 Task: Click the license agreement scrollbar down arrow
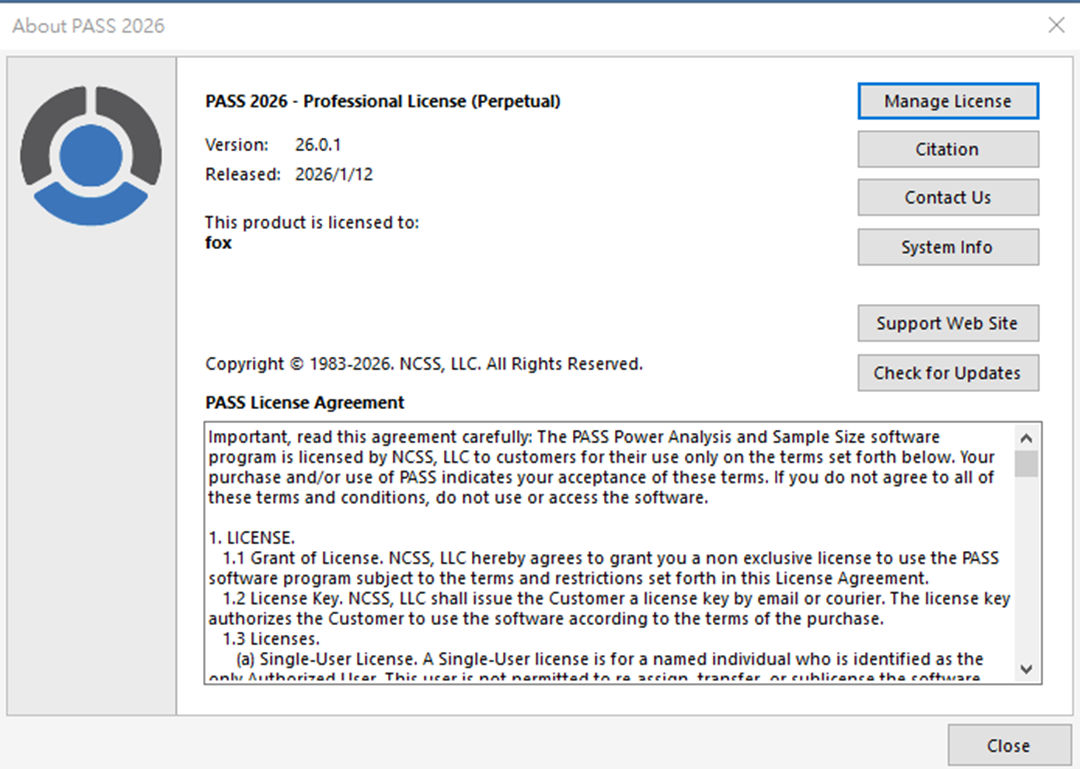point(1026,668)
